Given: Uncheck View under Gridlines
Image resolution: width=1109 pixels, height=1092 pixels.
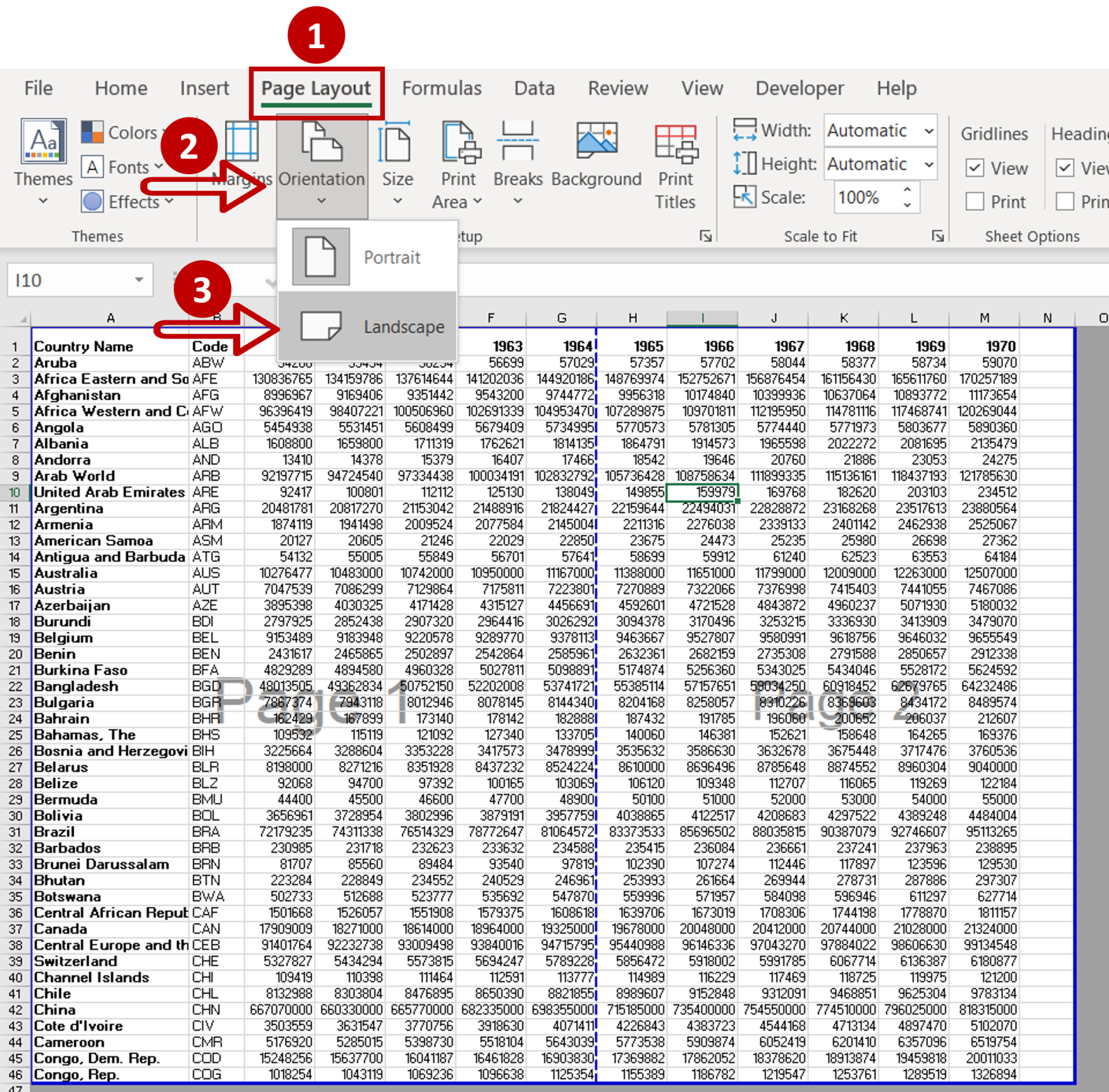Looking at the screenshot, I should [x=976, y=168].
